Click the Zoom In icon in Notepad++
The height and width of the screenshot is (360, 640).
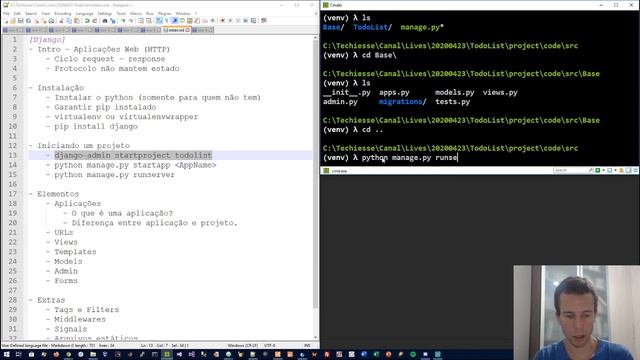(123, 20)
